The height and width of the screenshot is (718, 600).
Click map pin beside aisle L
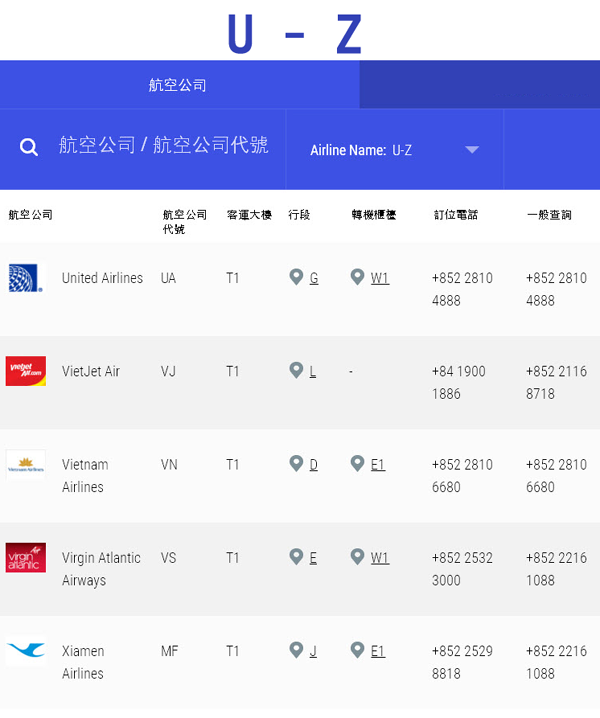[x=296, y=370]
